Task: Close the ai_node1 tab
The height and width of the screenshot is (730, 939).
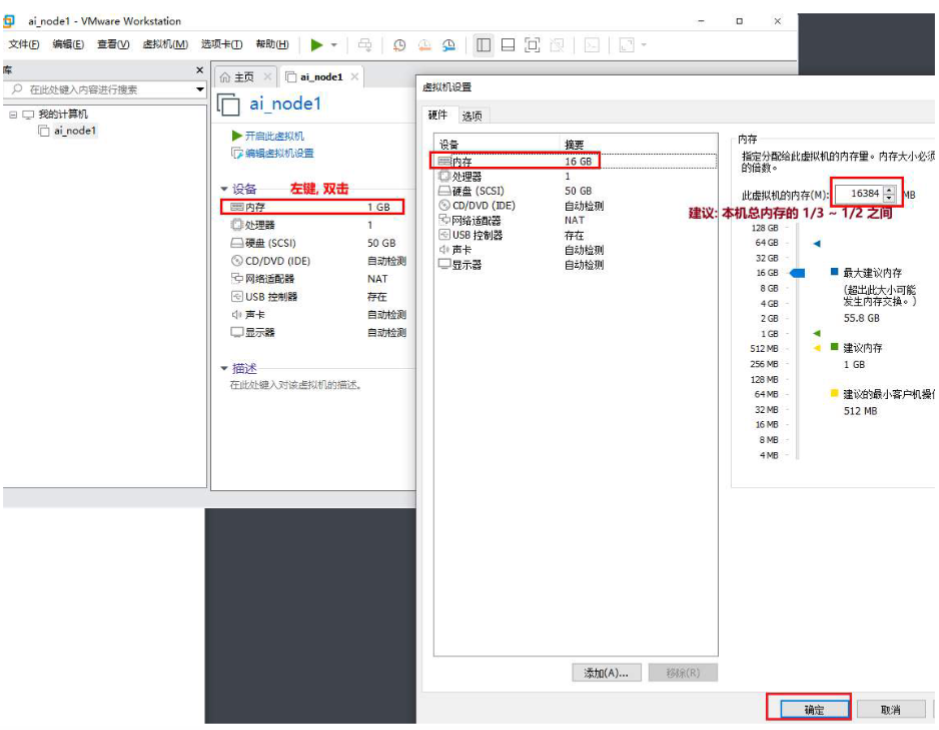Action: [x=355, y=77]
